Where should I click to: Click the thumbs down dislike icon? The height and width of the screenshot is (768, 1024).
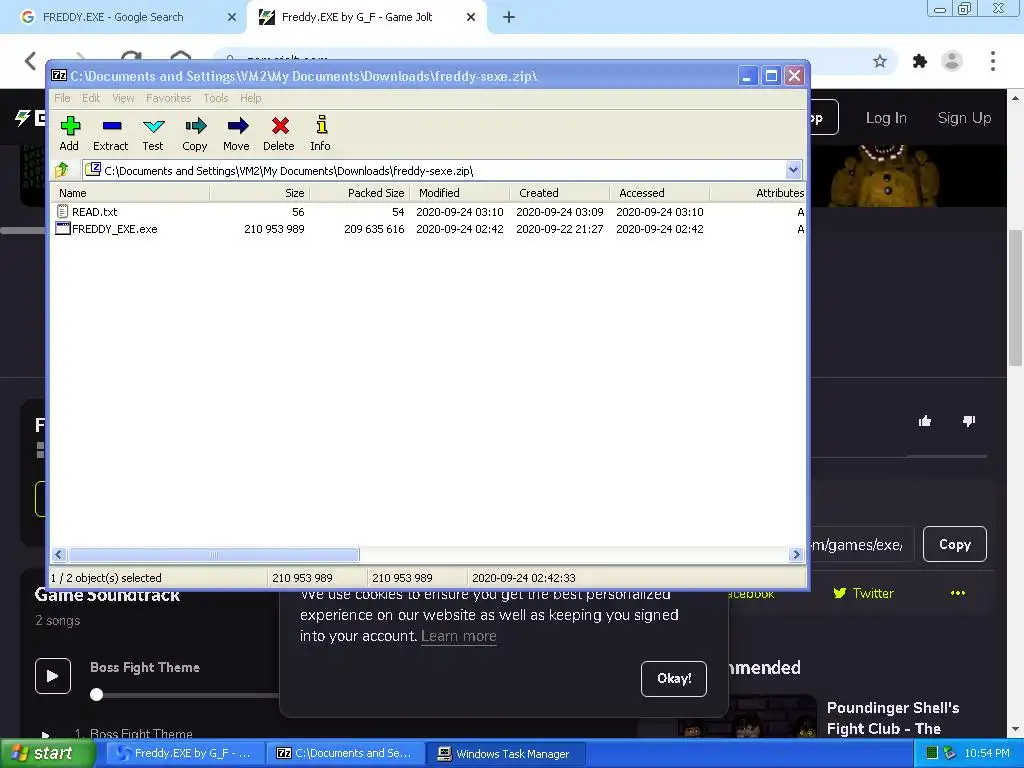point(969,421)
